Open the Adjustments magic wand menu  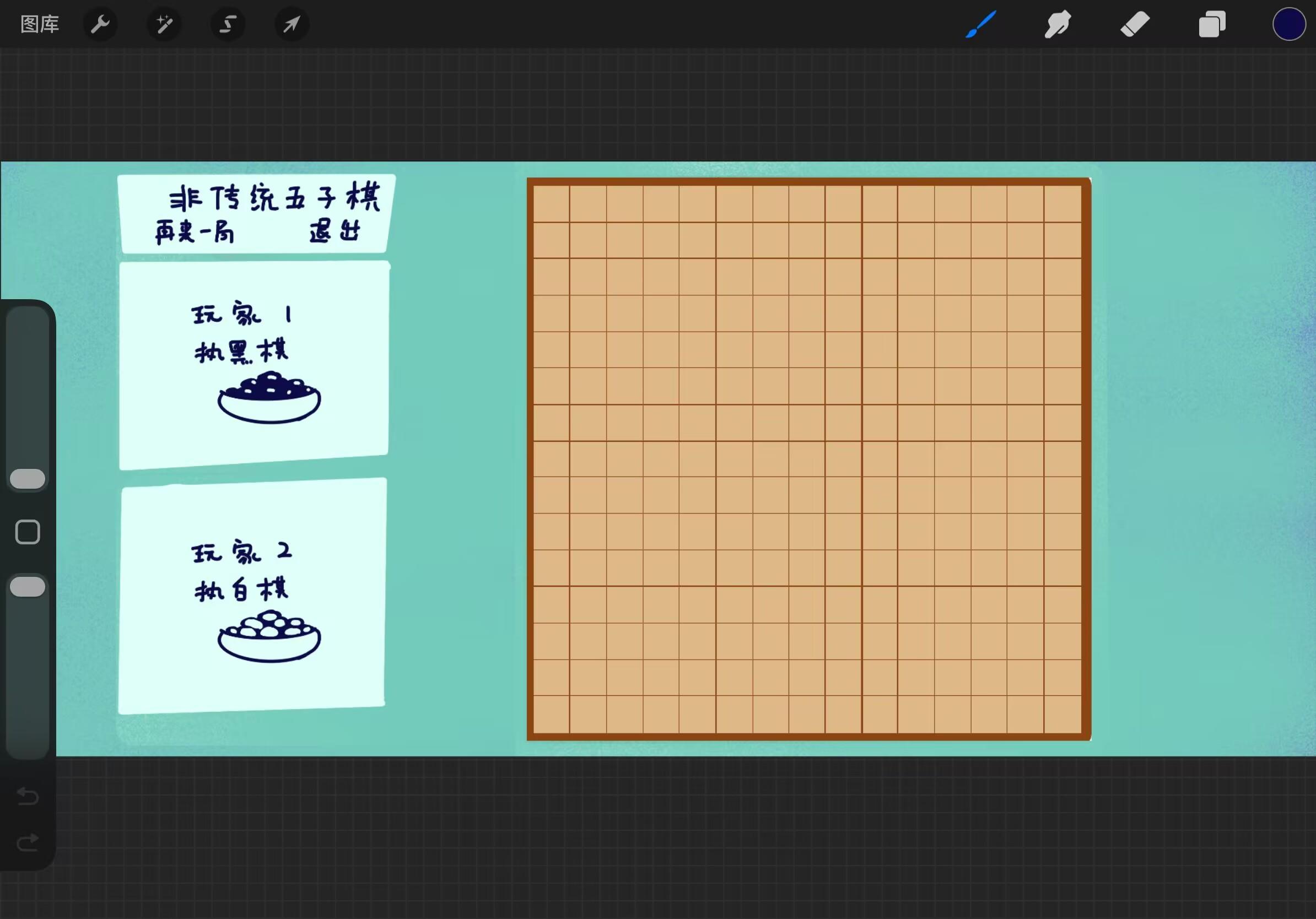[x=164, y=24]
